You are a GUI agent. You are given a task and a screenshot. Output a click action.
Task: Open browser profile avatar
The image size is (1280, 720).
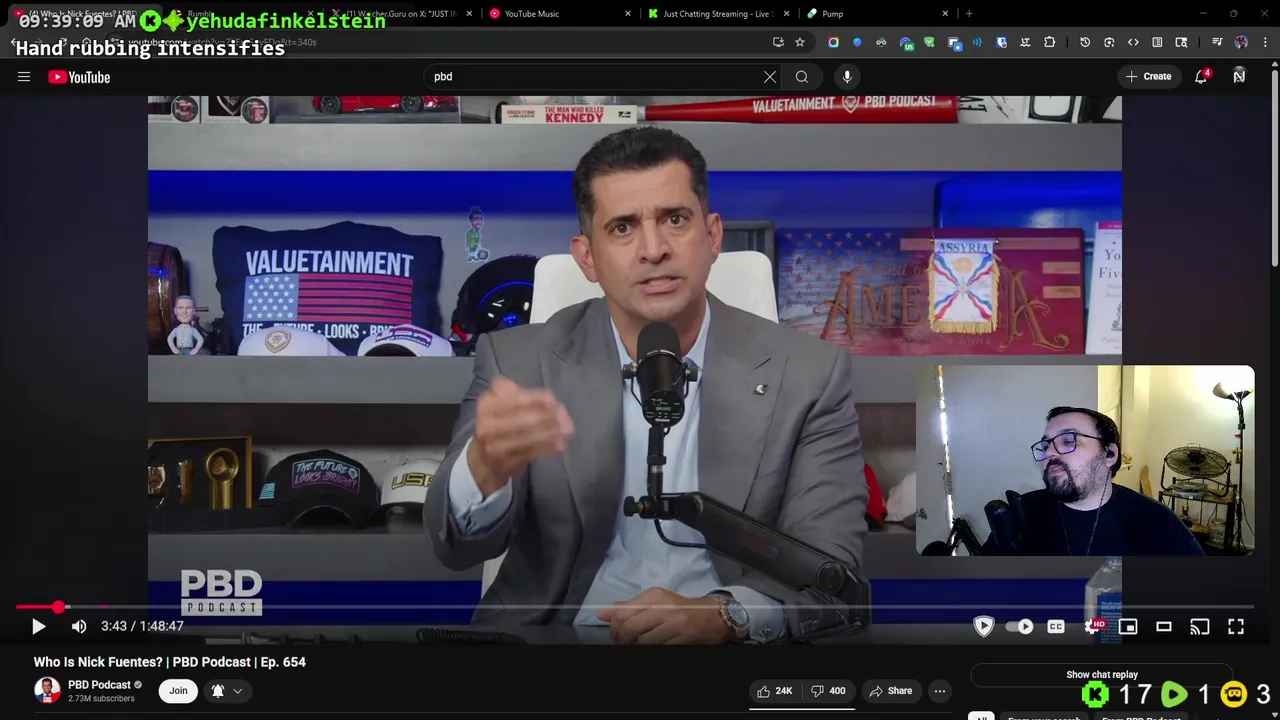(x=1241, y=42)
